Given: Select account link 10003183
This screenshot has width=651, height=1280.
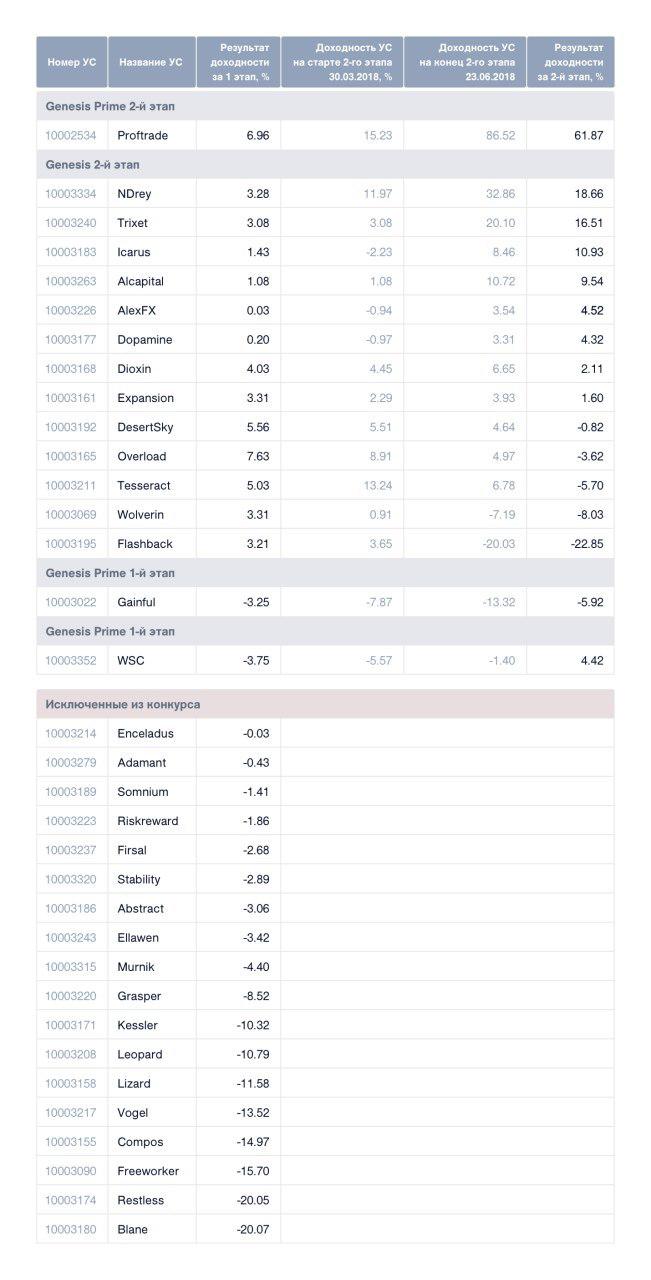Looking at the screenshot, I should 70,252.
